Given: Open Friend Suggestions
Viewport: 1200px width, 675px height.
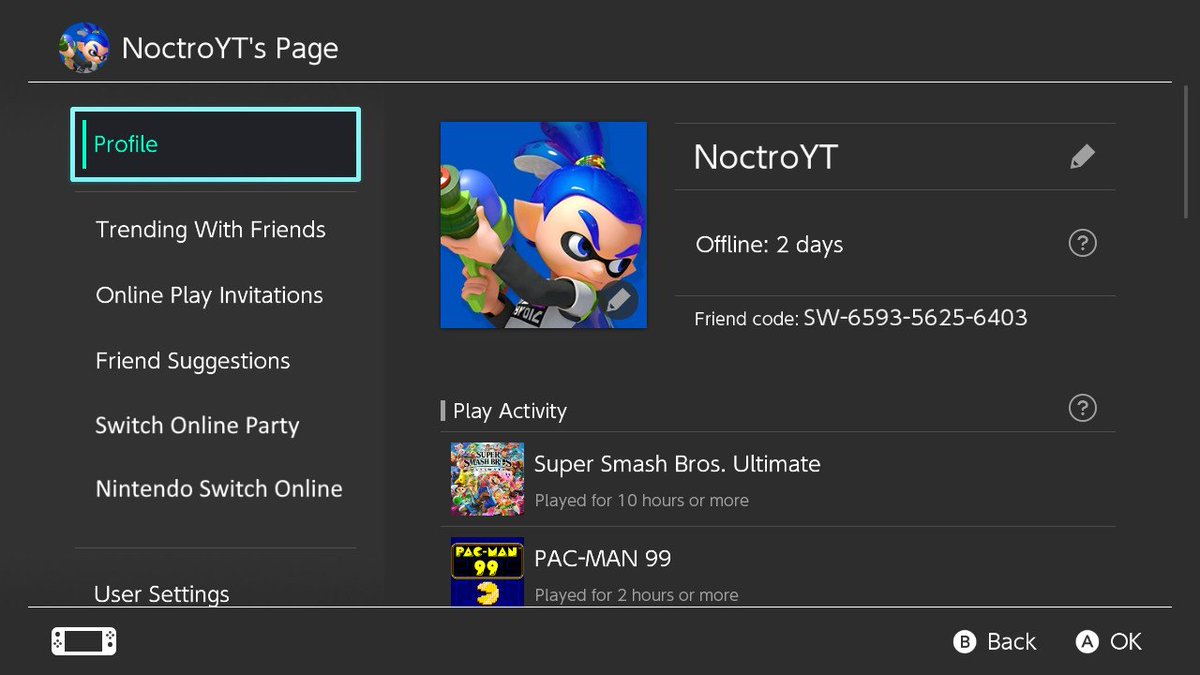Looking at the screenshot, I should [193, 361].
